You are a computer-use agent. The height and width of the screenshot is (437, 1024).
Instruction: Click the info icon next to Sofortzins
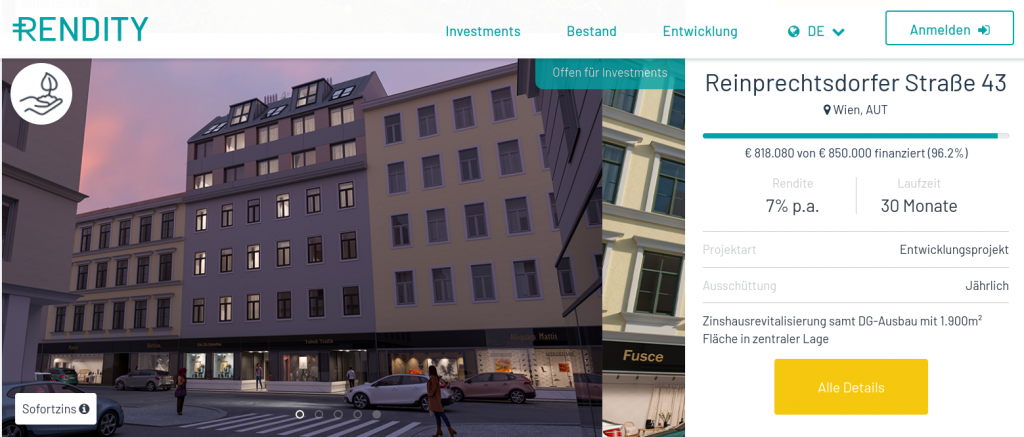click(x=84, y=410)
